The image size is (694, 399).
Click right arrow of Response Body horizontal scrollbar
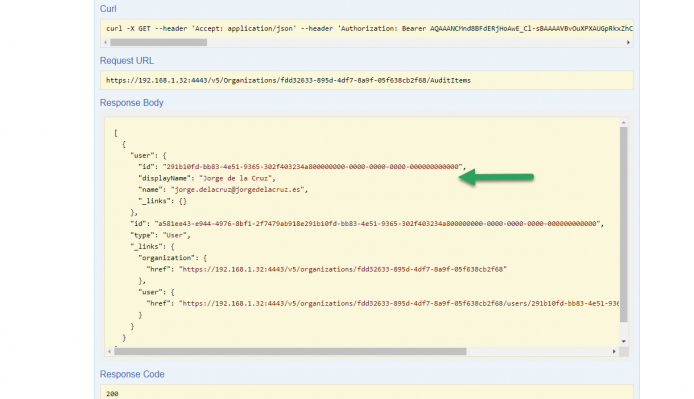pyautogui.click(x=614, y=352)
